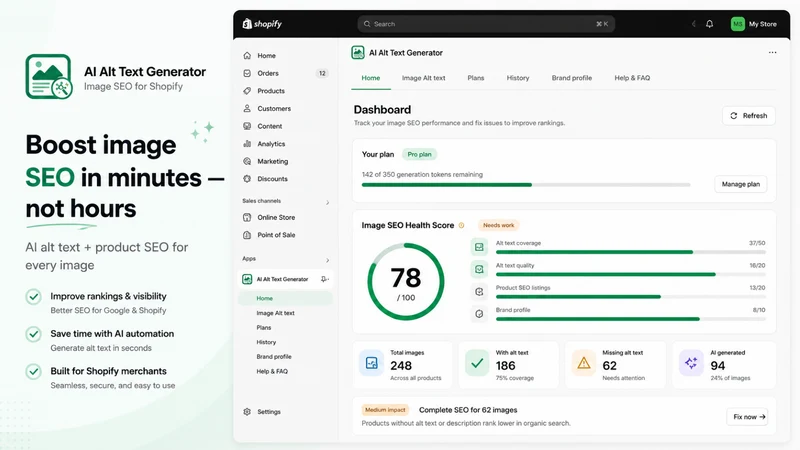Click the generation tokens progress bar

tap(526, 185)
